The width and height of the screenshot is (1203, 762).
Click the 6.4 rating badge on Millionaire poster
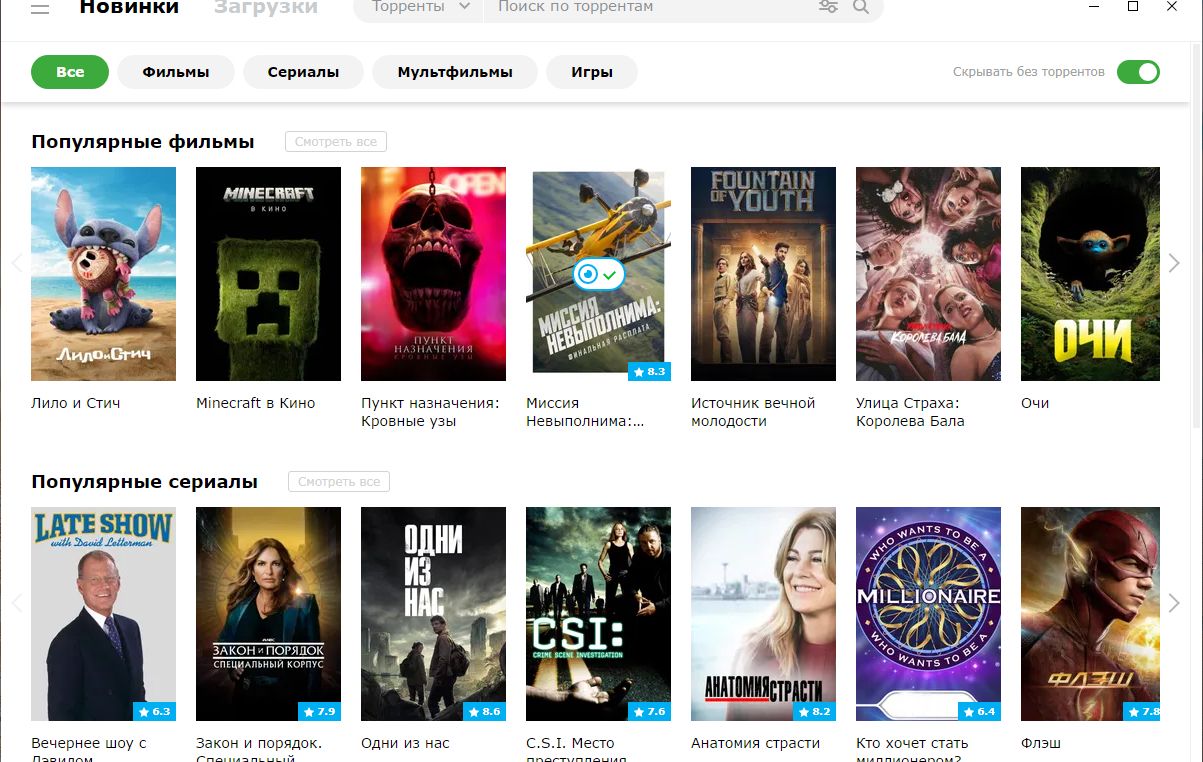pyautogui.click(x=979, y=712)
